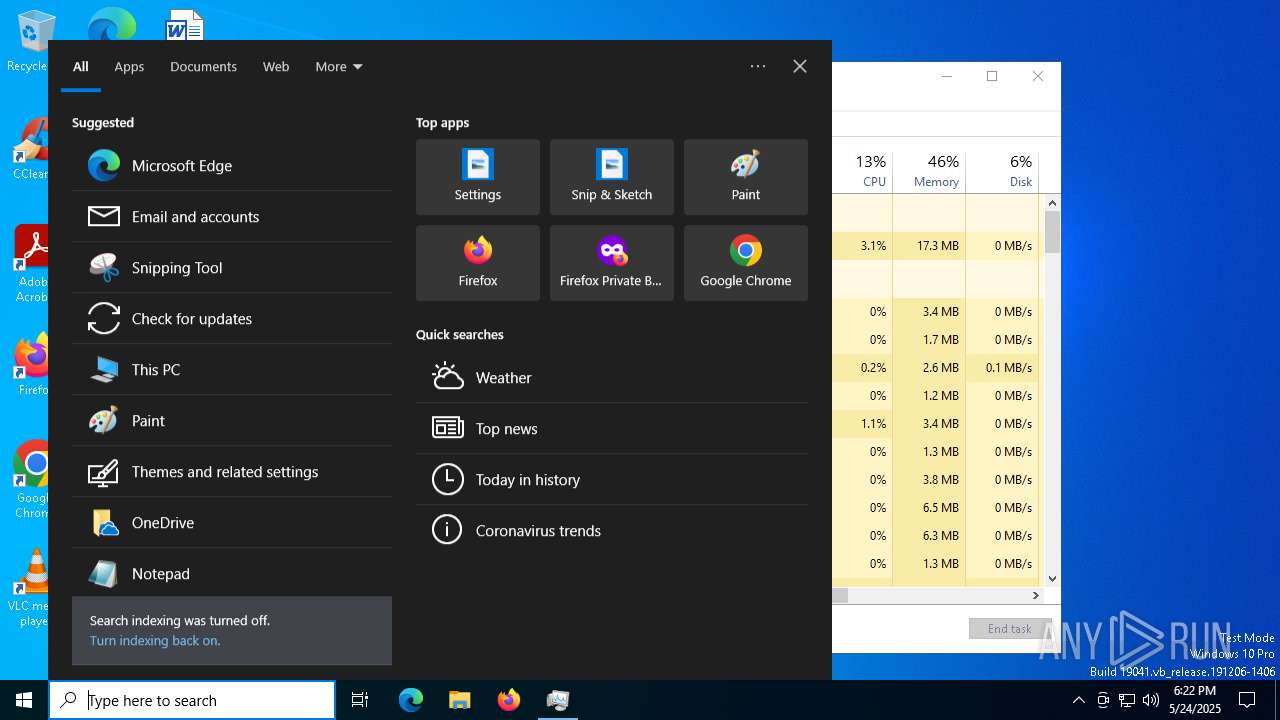The height and width of the screenshot is (720, 1280).
Task: Switch to Task Manager taskbar icon
Action: click(x=558, y=700)
